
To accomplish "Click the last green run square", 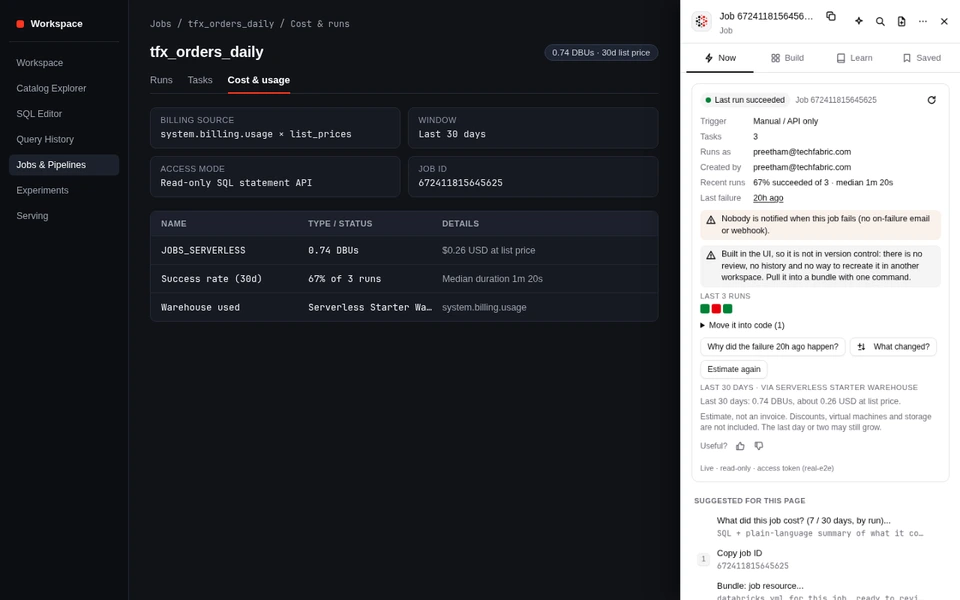I will 727,309.
